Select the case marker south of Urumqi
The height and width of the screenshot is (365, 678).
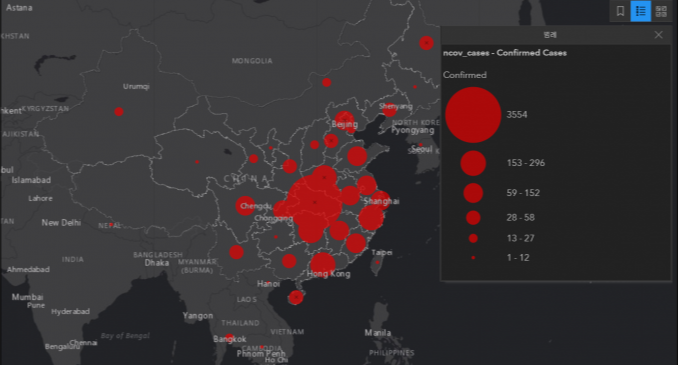pos(118,112)
